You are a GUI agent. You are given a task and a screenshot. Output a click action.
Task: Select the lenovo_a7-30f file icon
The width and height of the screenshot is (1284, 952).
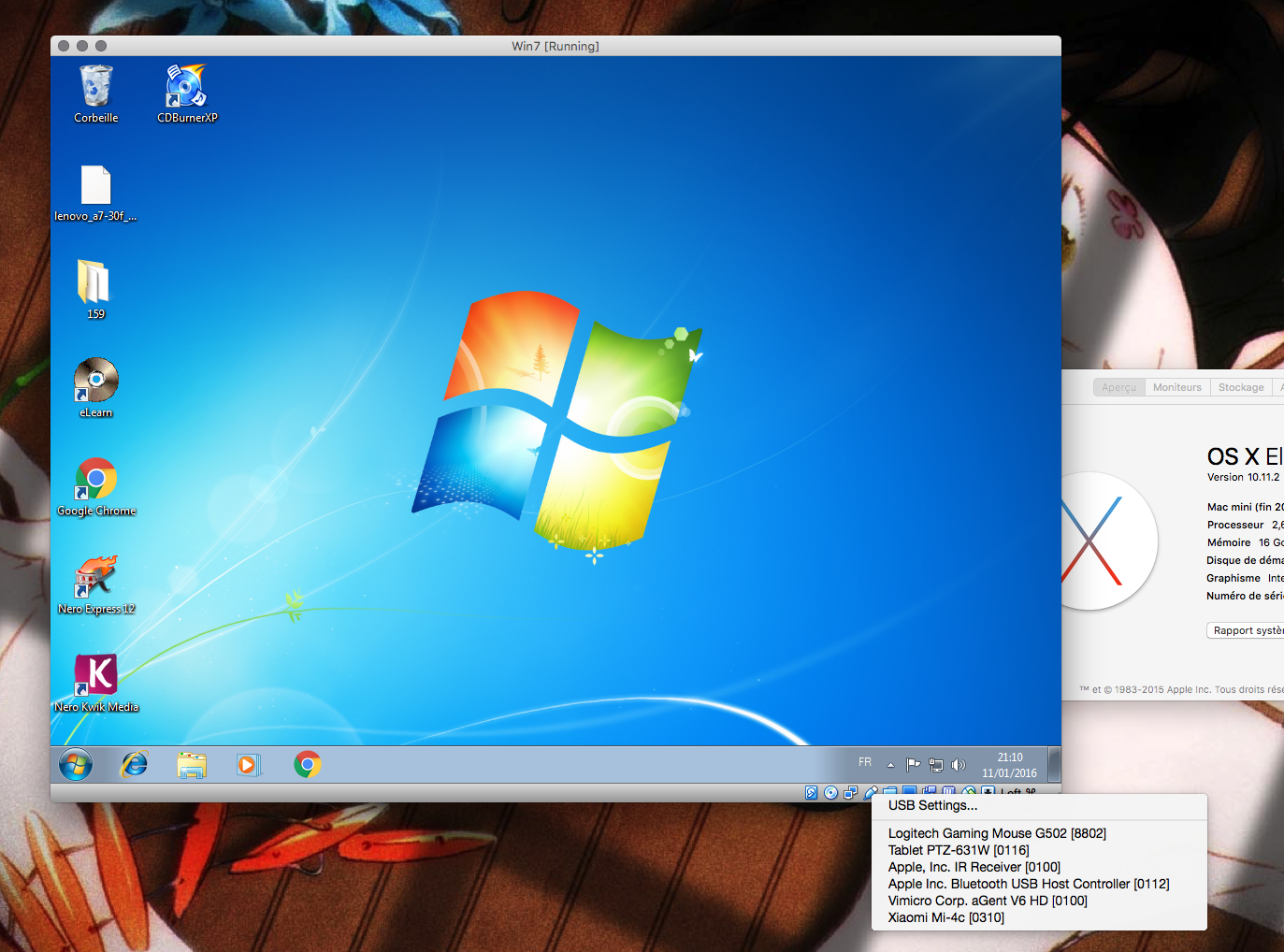point(95,194)
